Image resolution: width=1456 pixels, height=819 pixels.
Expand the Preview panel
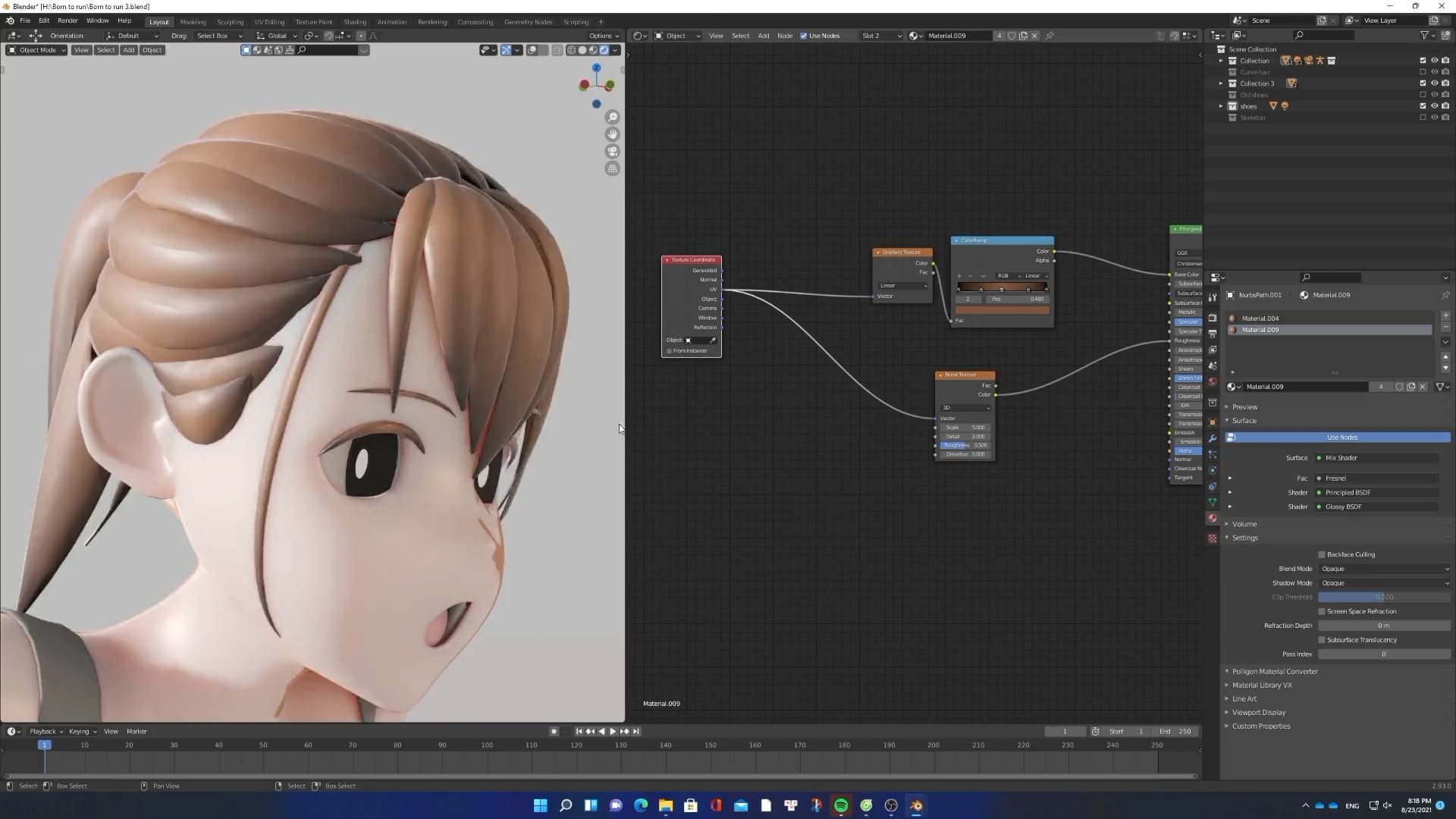1244,407
